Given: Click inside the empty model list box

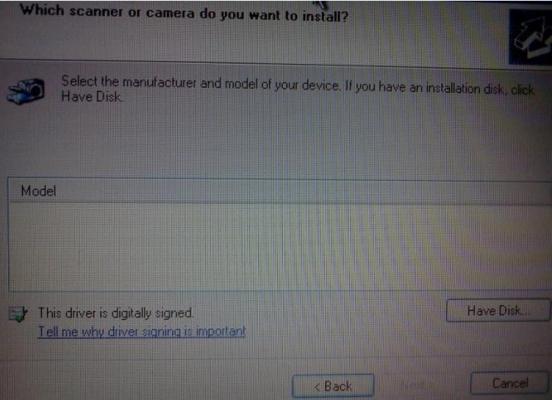Looking at the screenshot, I should 280,248.
